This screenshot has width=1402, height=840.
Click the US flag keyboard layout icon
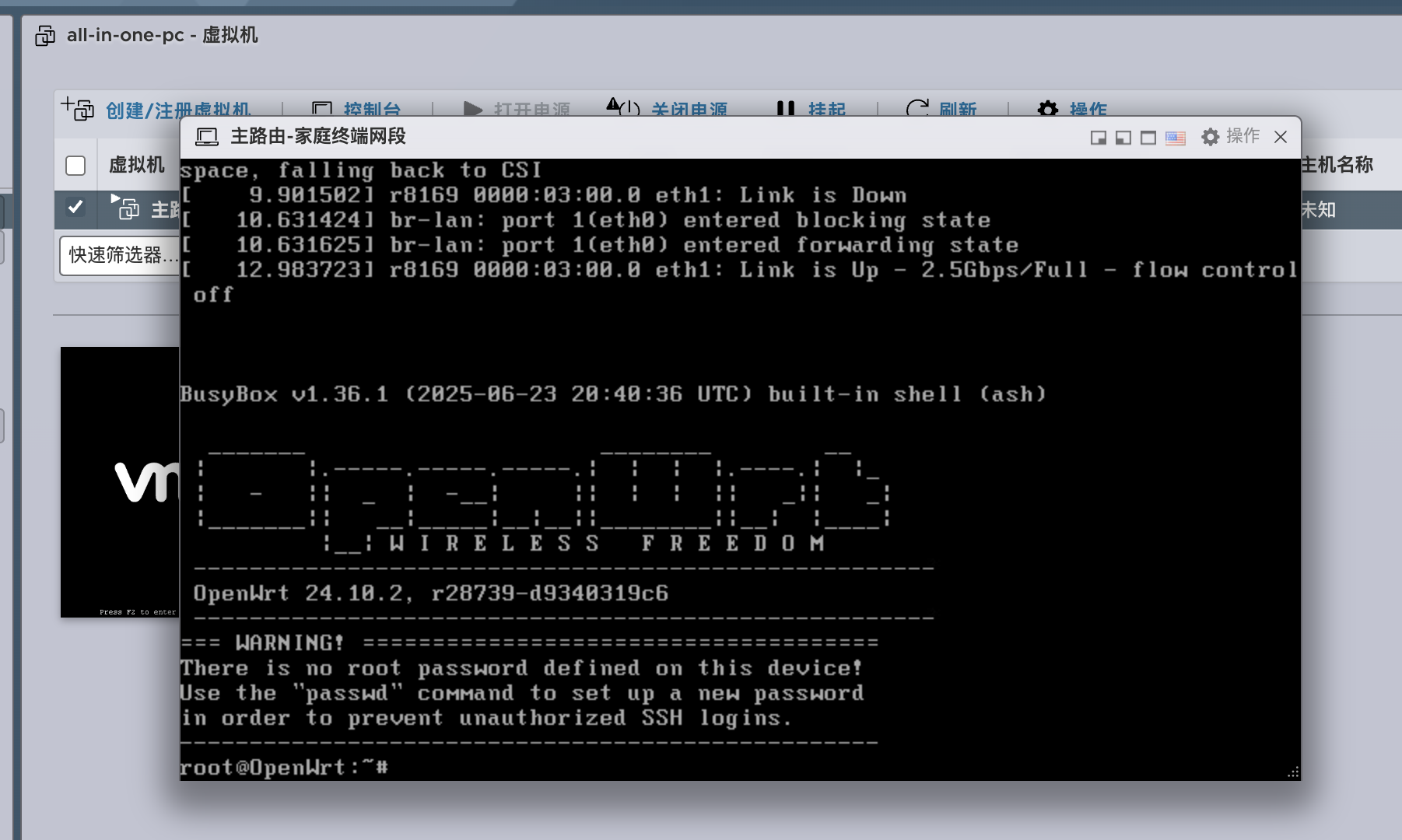(1176, 138)
